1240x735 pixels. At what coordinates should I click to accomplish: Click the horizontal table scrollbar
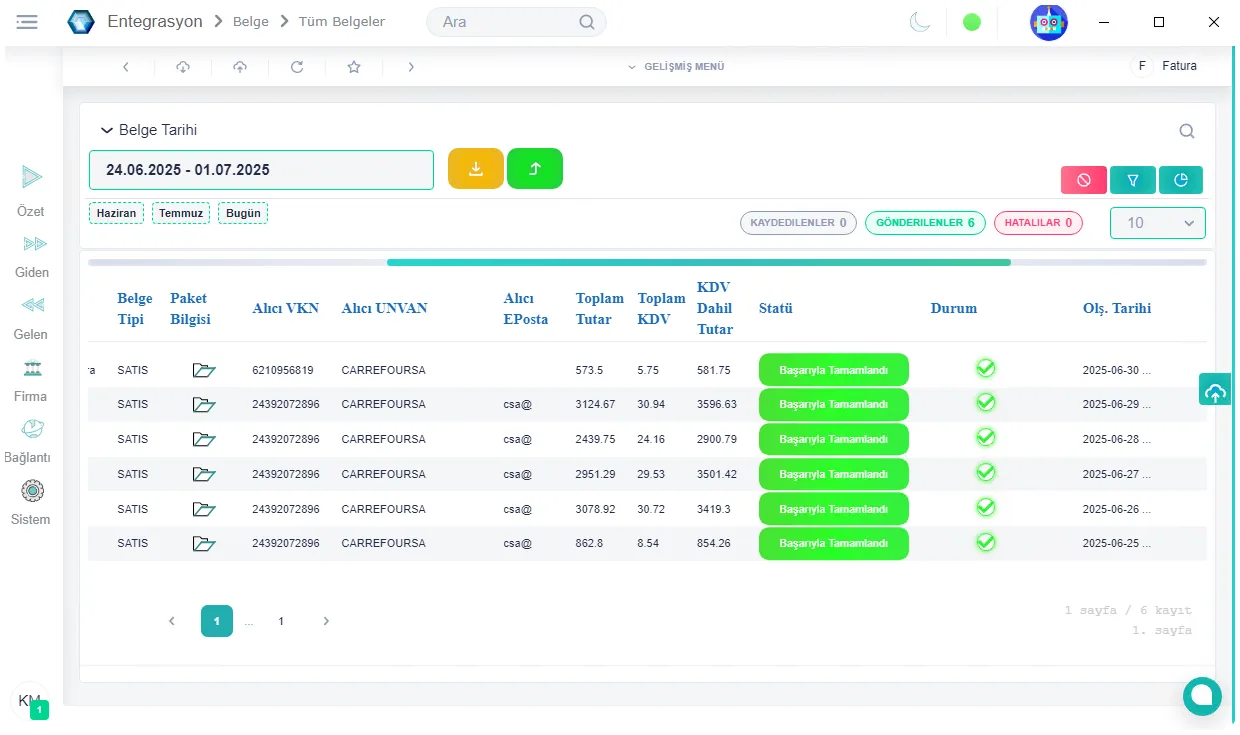698,262
